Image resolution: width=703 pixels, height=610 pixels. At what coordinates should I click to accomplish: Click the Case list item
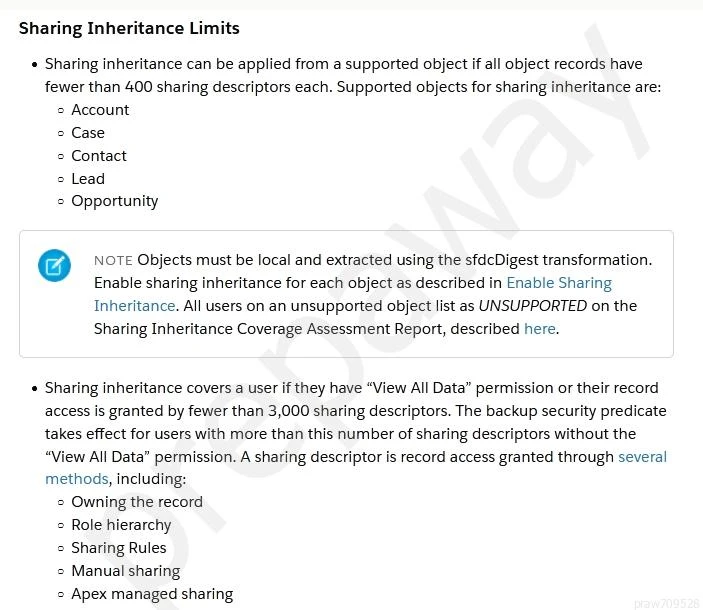click(x=88, y=133)
